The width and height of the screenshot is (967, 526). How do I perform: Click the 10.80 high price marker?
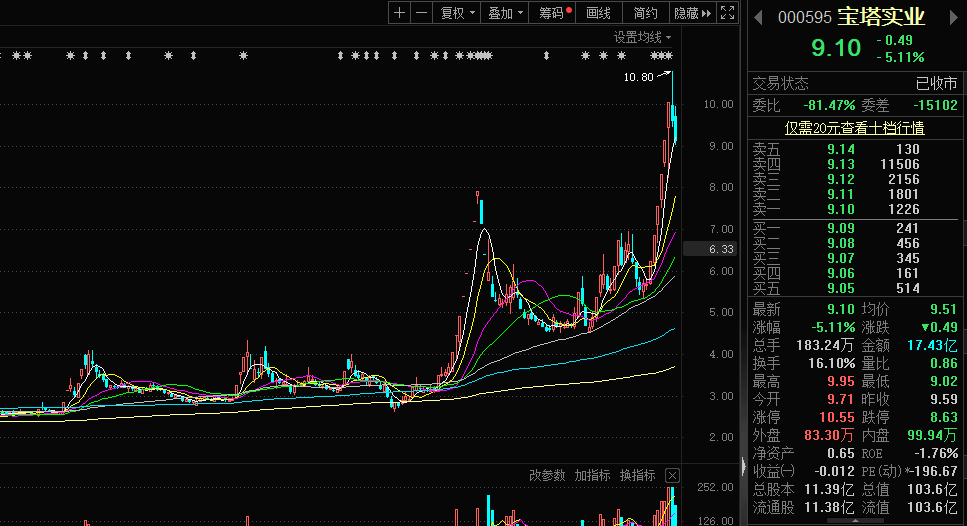[638, 77]
